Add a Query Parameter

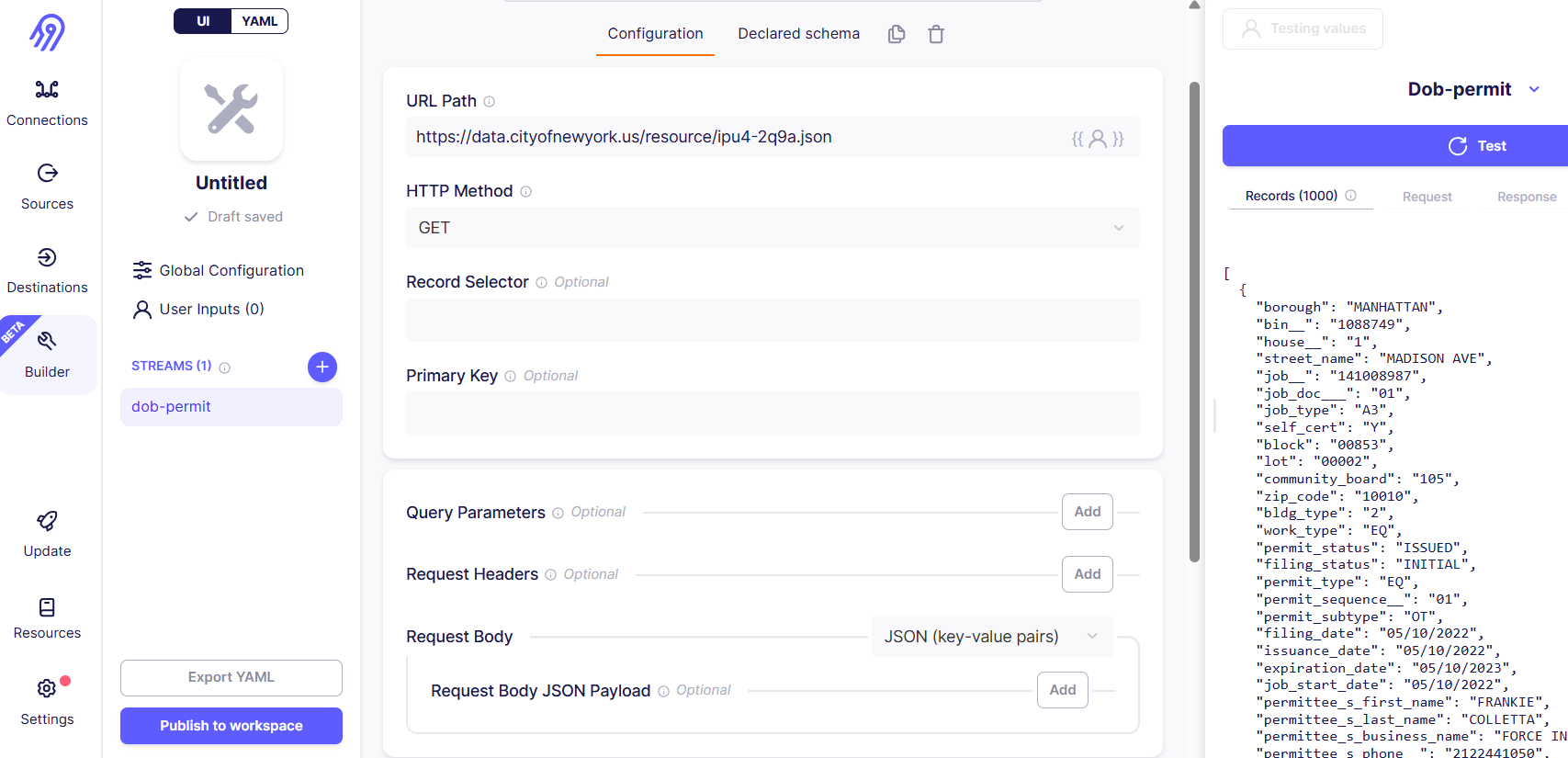(x=1088, y=512)
